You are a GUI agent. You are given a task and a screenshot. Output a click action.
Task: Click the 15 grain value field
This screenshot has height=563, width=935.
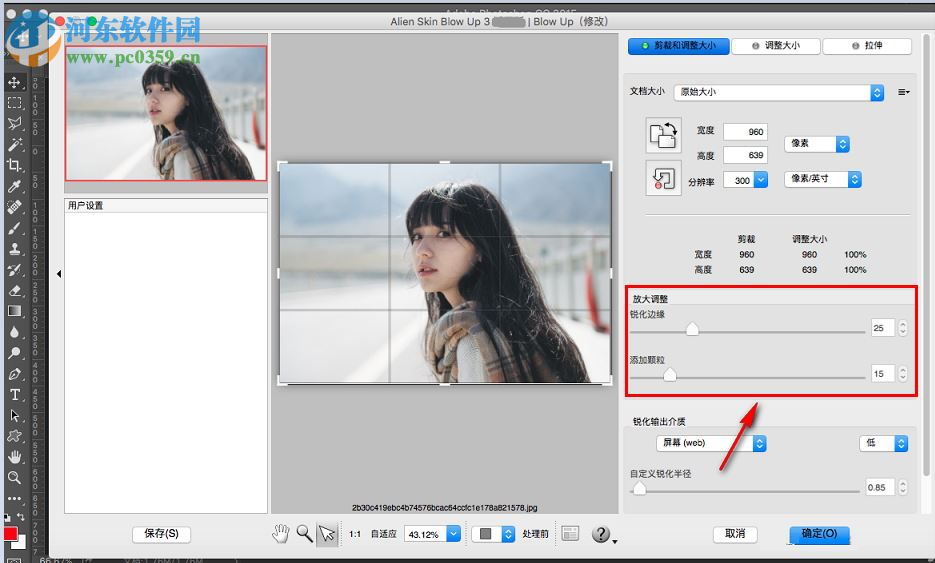[x=883, y=374]
